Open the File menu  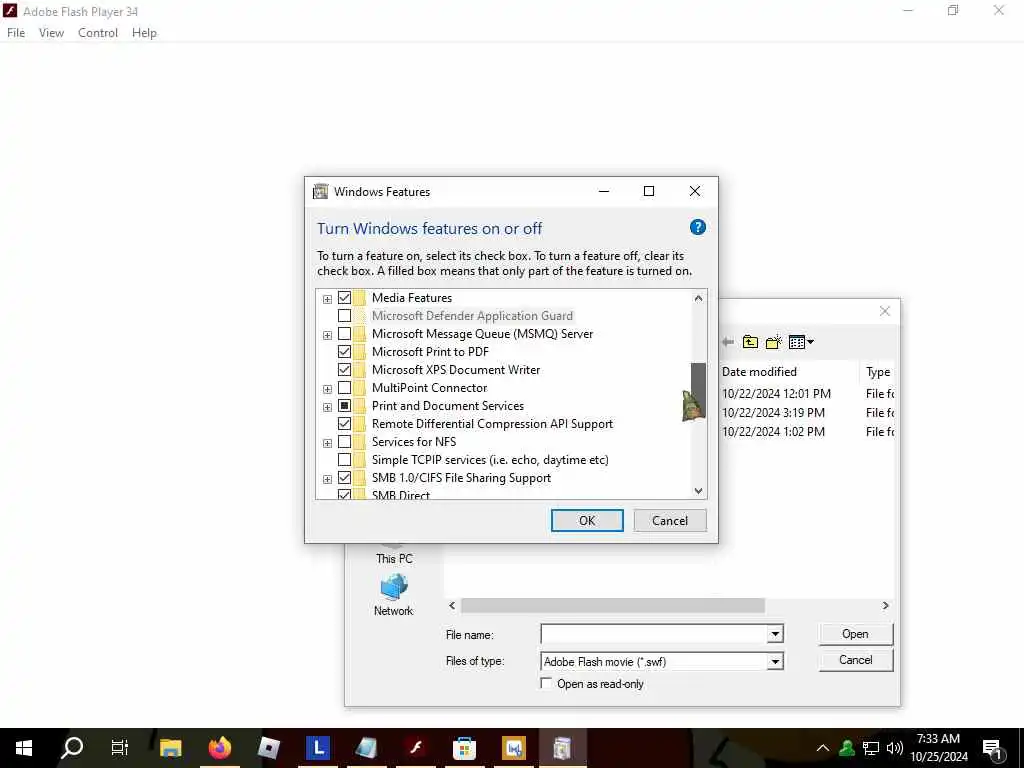[16, 33]
